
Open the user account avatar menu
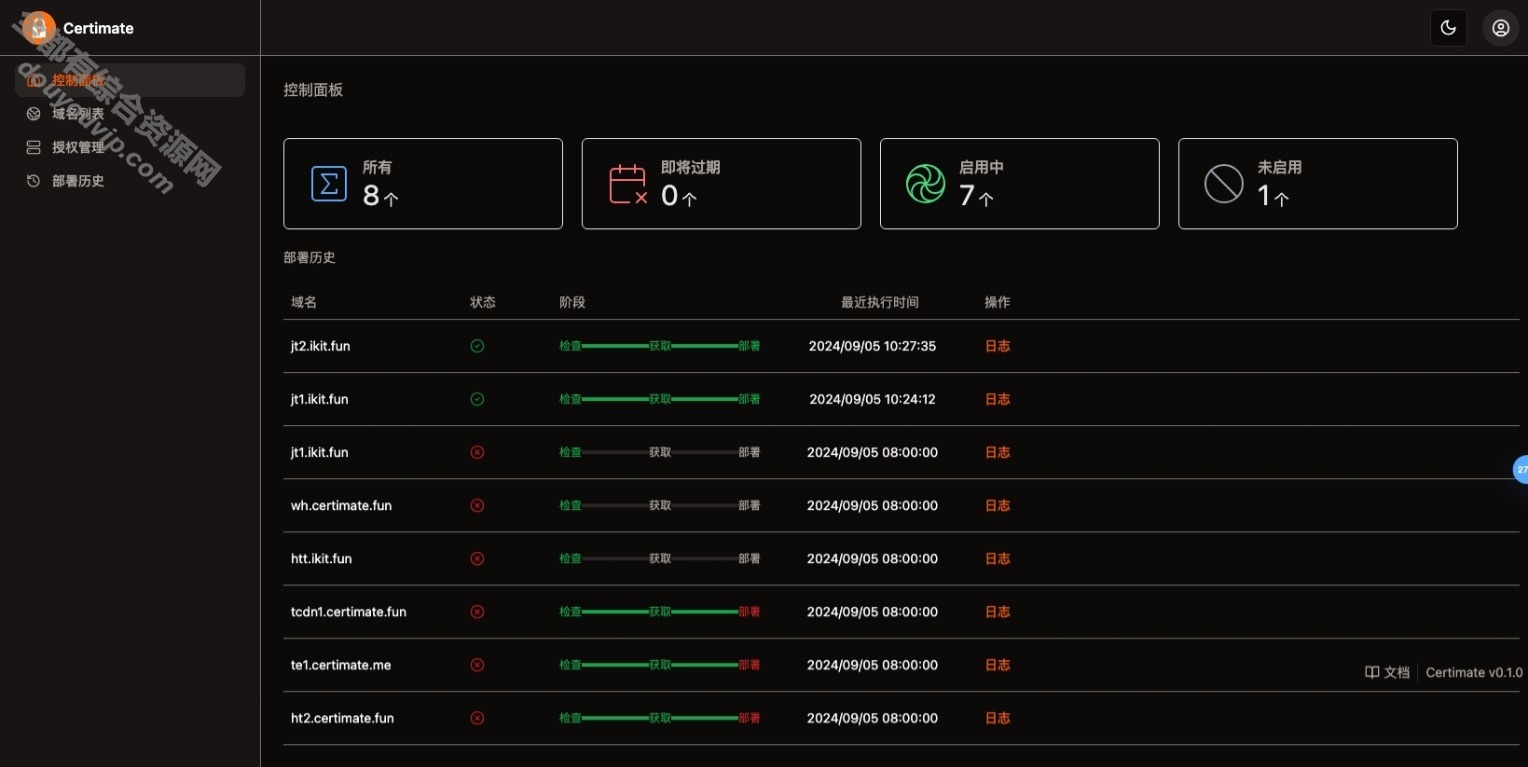(1500, 28)
